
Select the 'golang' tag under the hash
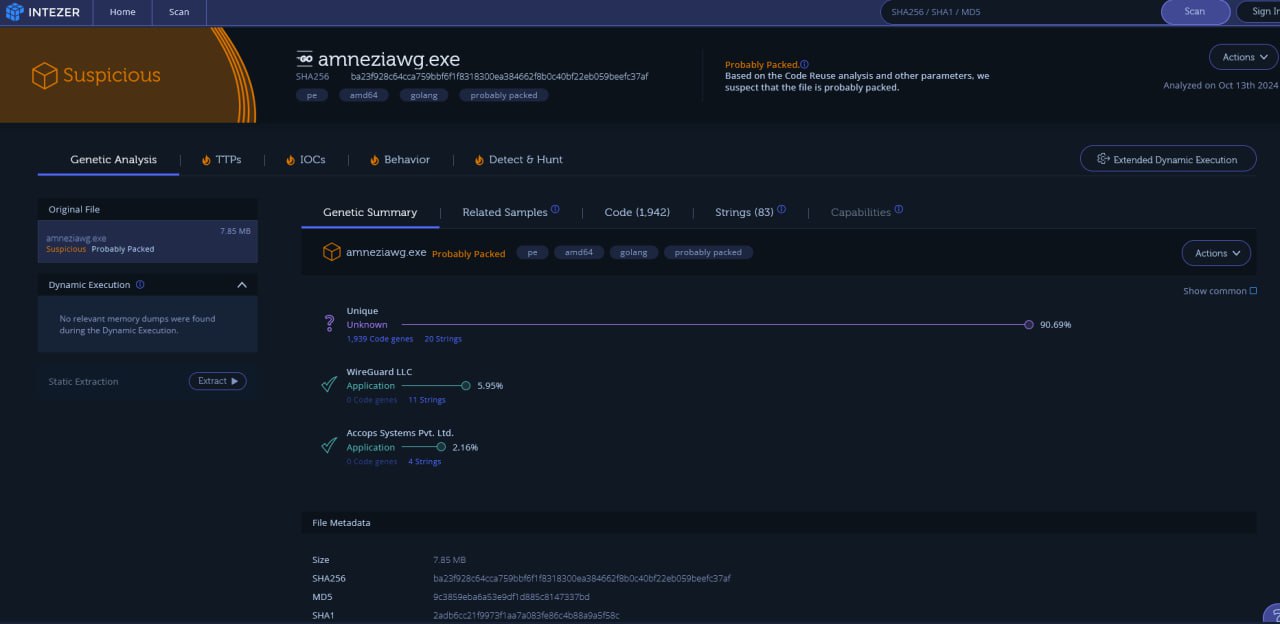[424, 95]
